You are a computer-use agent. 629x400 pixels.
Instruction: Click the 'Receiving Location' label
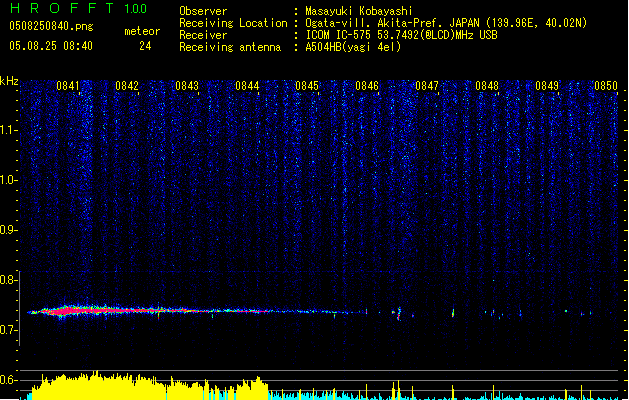tap(233, 23)
